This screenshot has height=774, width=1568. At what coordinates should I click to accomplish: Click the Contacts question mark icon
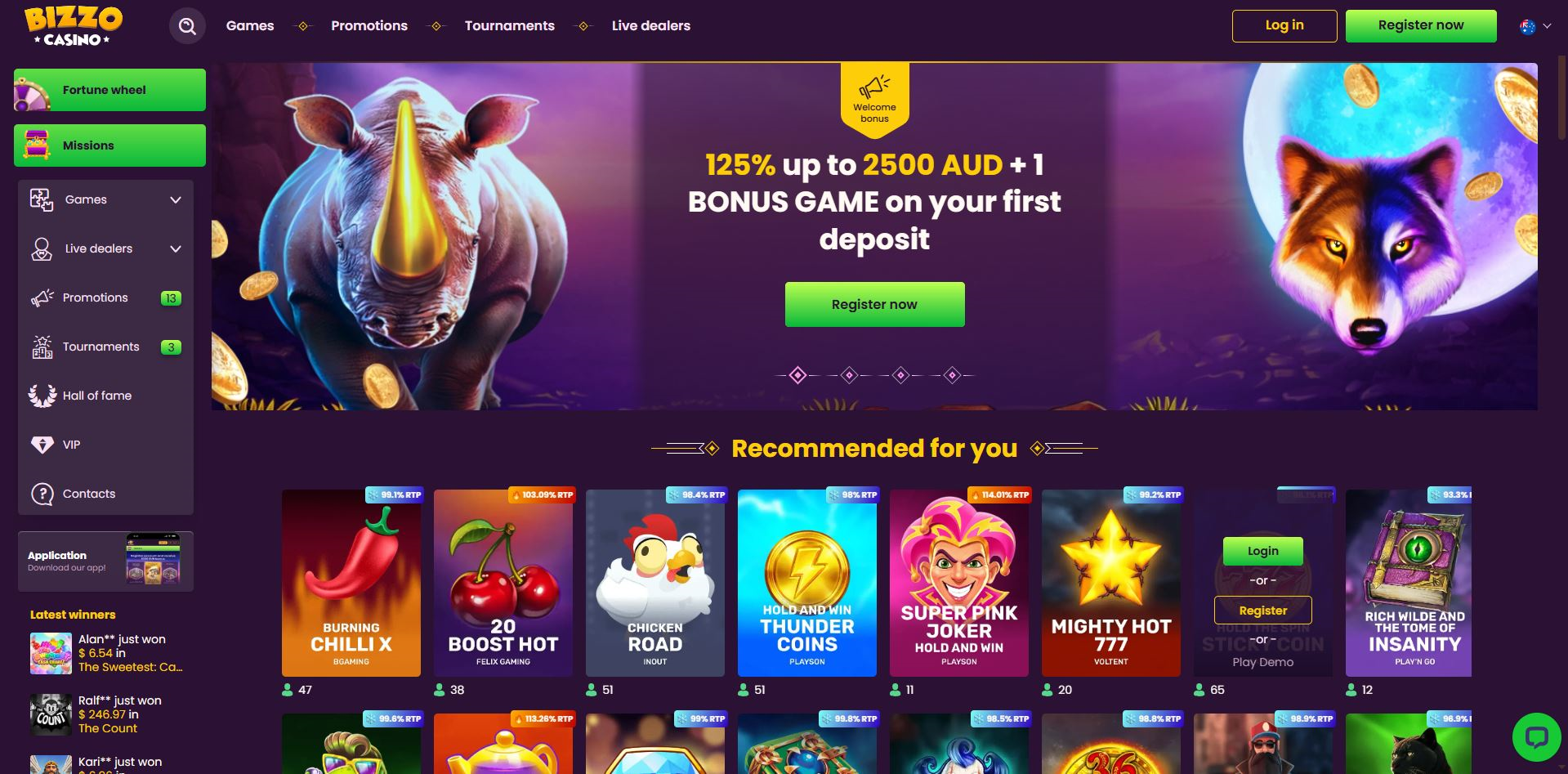pos(42,494)
